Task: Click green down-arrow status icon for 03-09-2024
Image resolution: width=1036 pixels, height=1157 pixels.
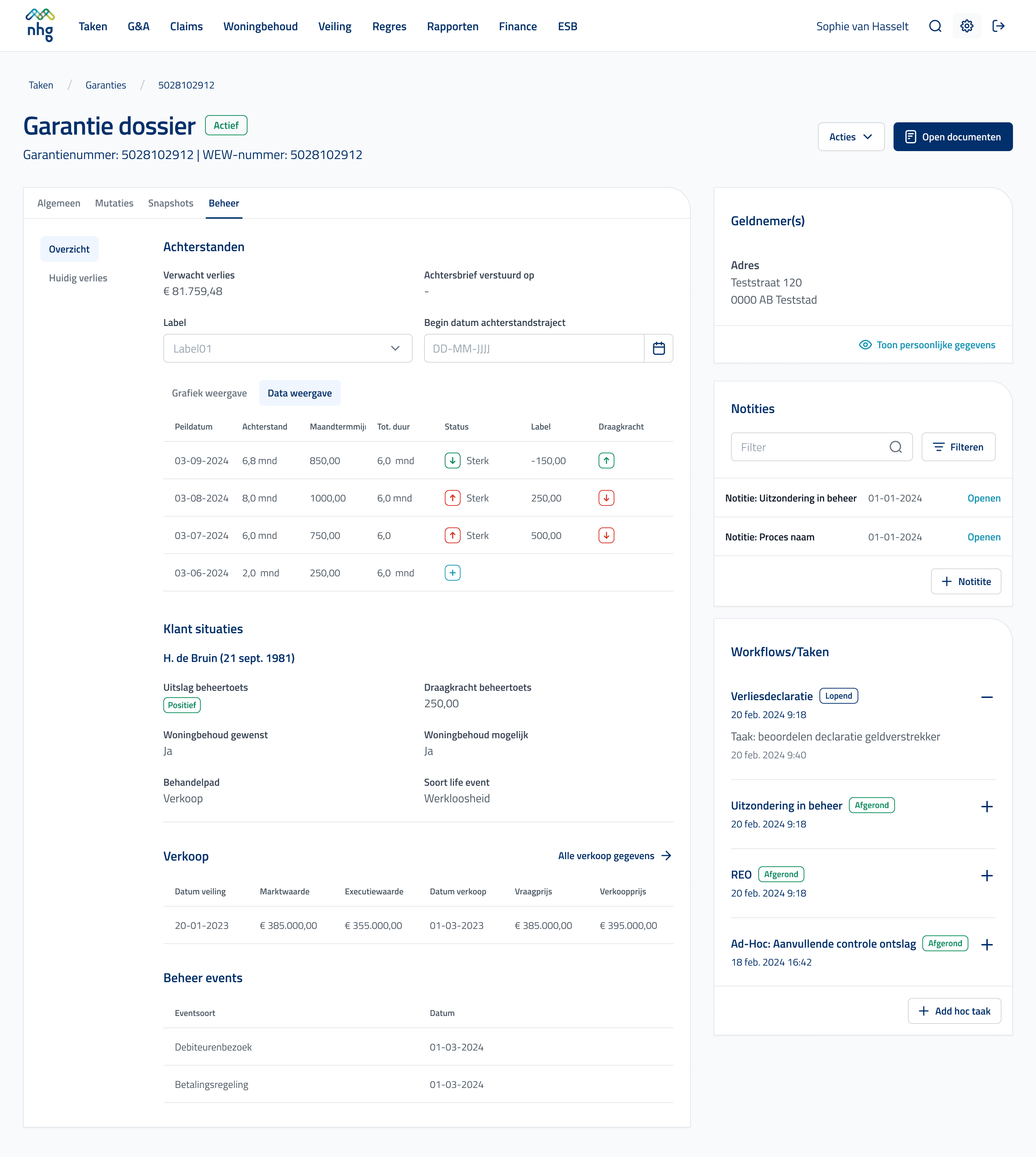Action: (453, 460)
